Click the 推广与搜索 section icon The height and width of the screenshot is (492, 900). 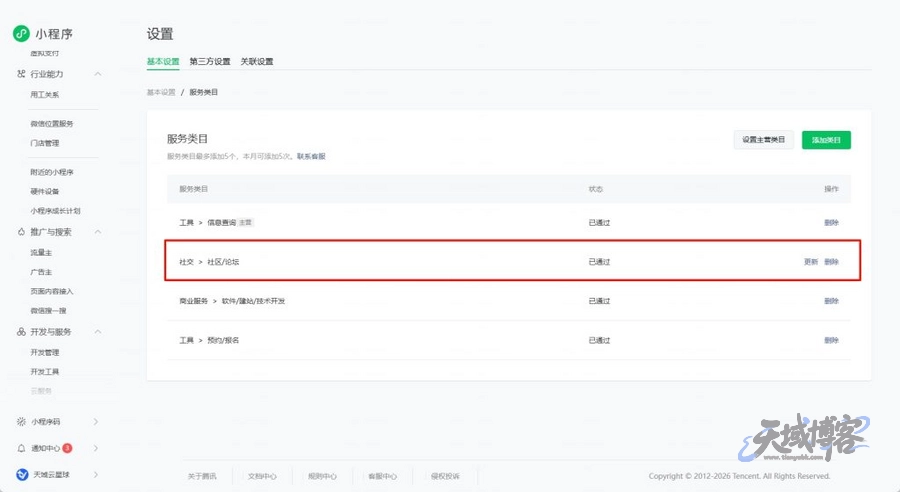pyautogui.click(x=21, y=232)
